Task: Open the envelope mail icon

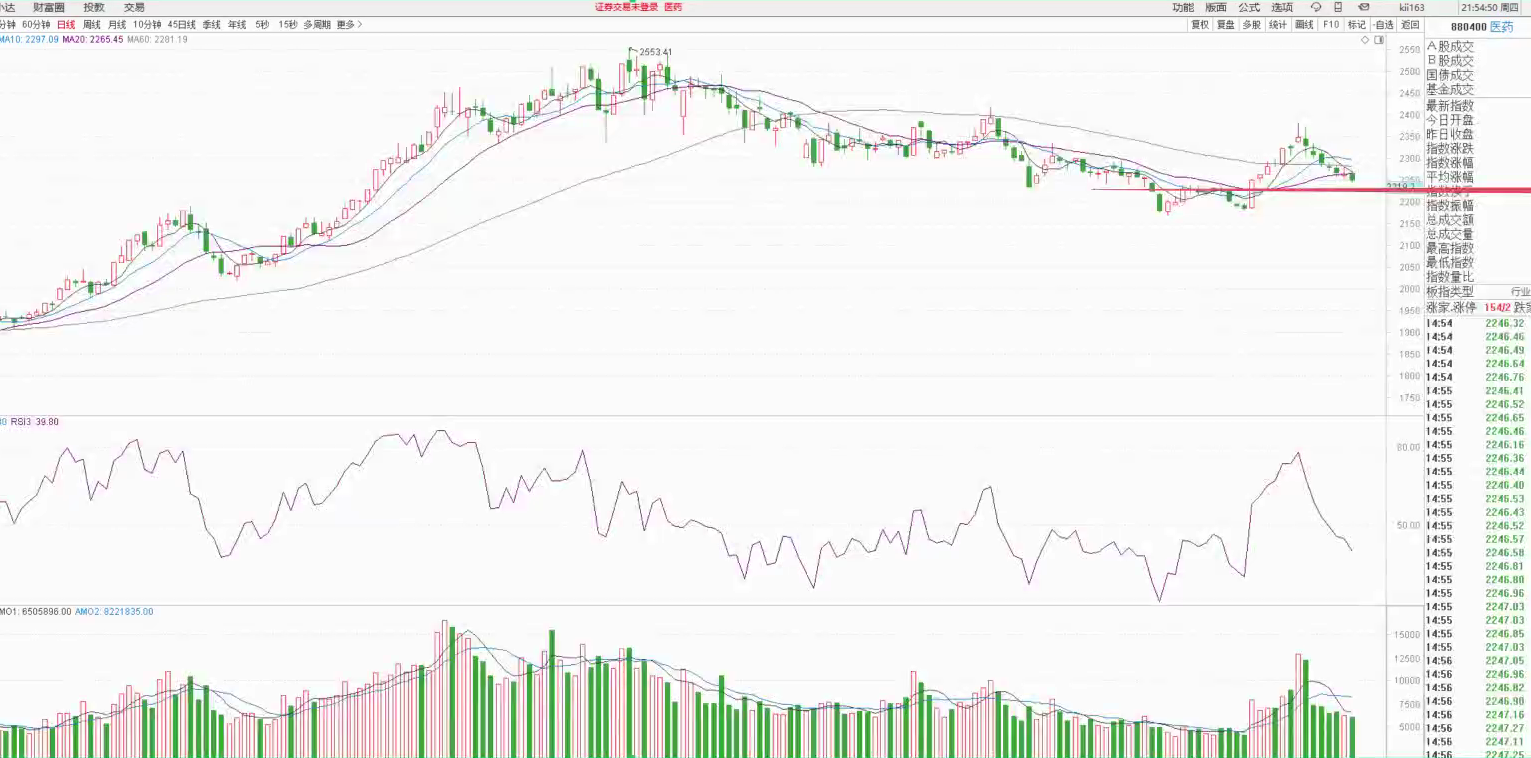Action: click(1363, 7)
